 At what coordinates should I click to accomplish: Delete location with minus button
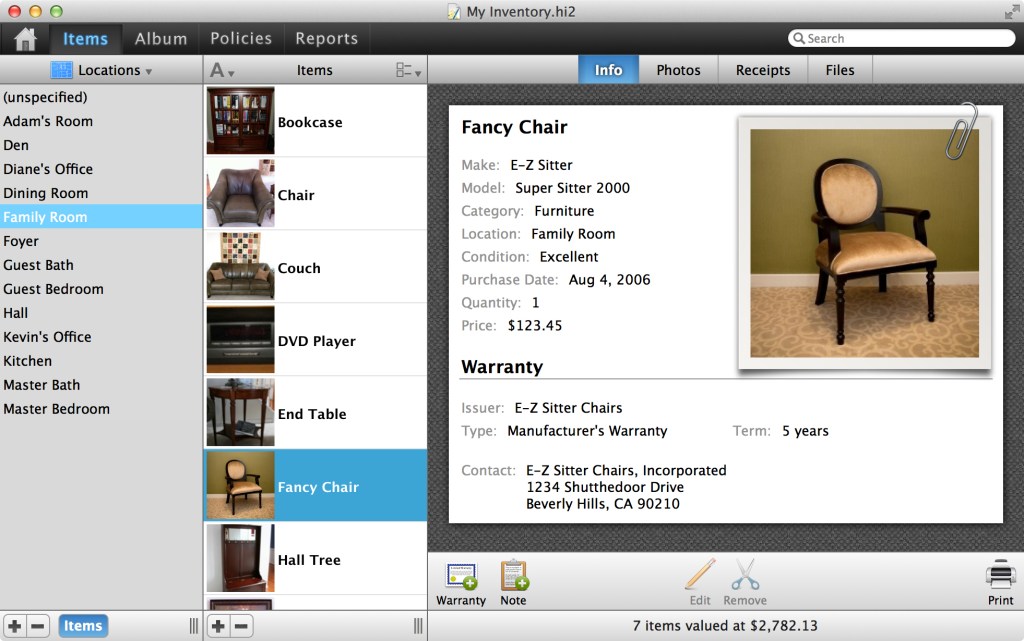tap(38, 626)
